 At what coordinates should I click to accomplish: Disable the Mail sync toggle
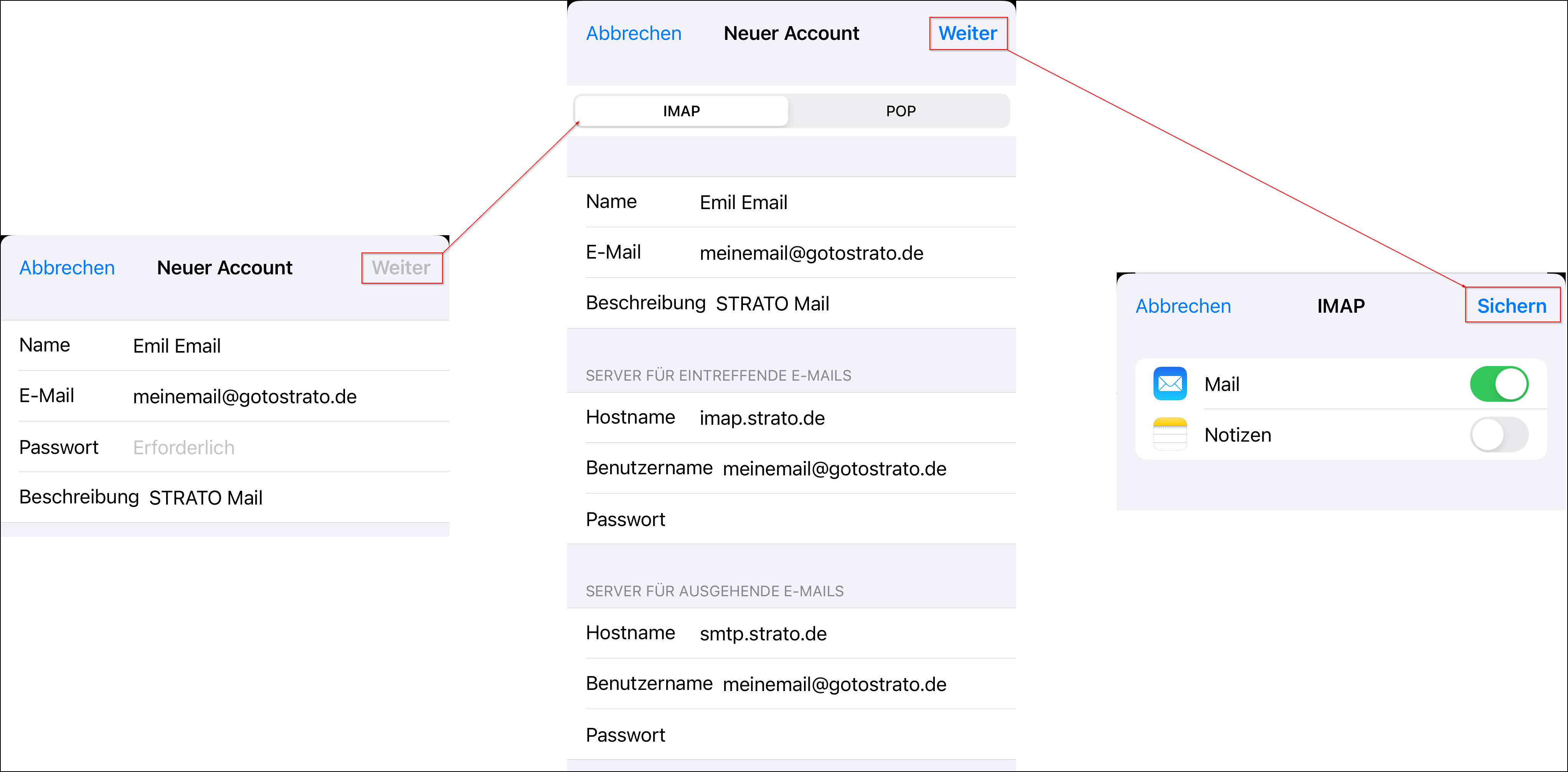1499,384
